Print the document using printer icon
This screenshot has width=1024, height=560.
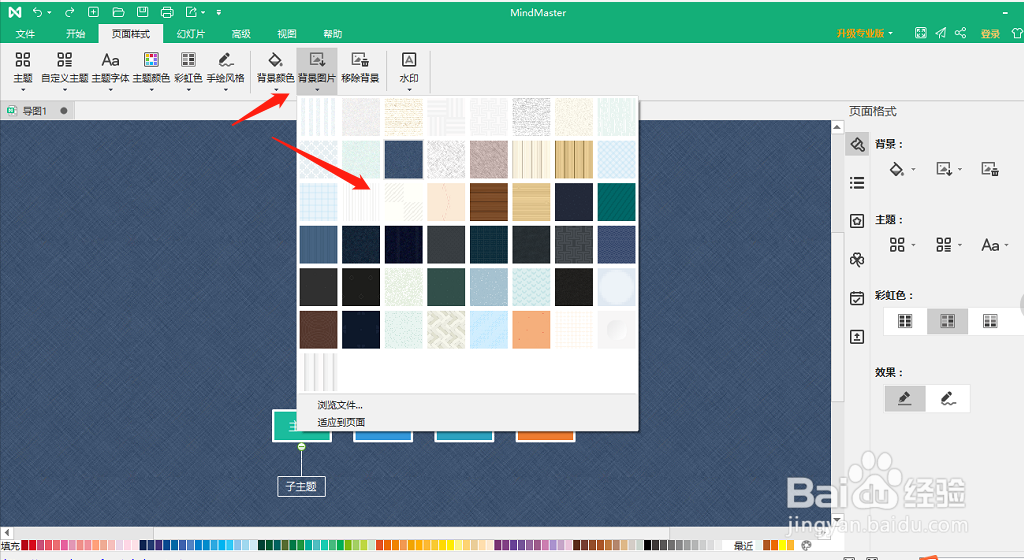pyautogui.click(x=167, y=12)
